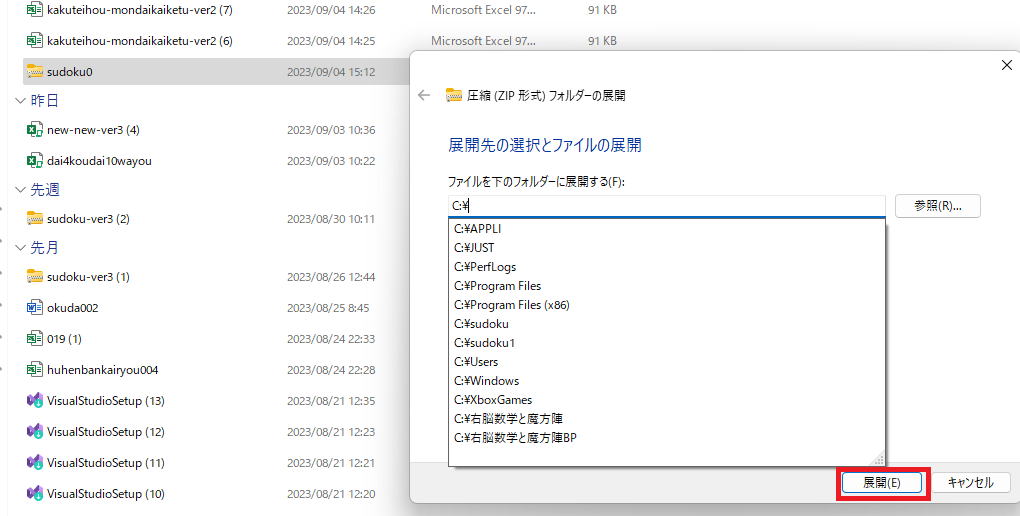Click the icon of VisualStudioSetup (13)
The image size is (1020, 516).
click(x=34, y=400)
